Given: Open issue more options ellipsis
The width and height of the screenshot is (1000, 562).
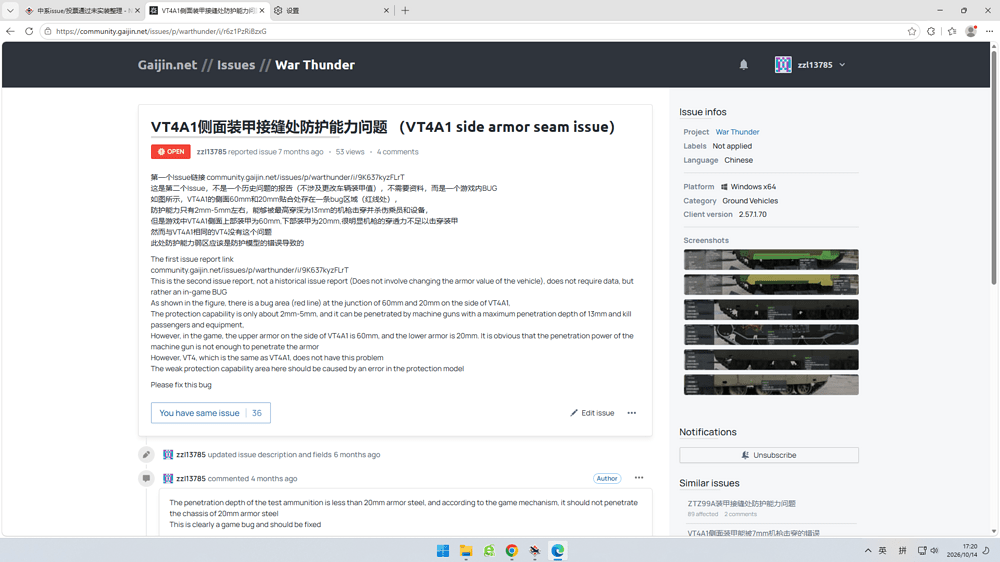Looking at the screenshot, I should coord(631,413).
